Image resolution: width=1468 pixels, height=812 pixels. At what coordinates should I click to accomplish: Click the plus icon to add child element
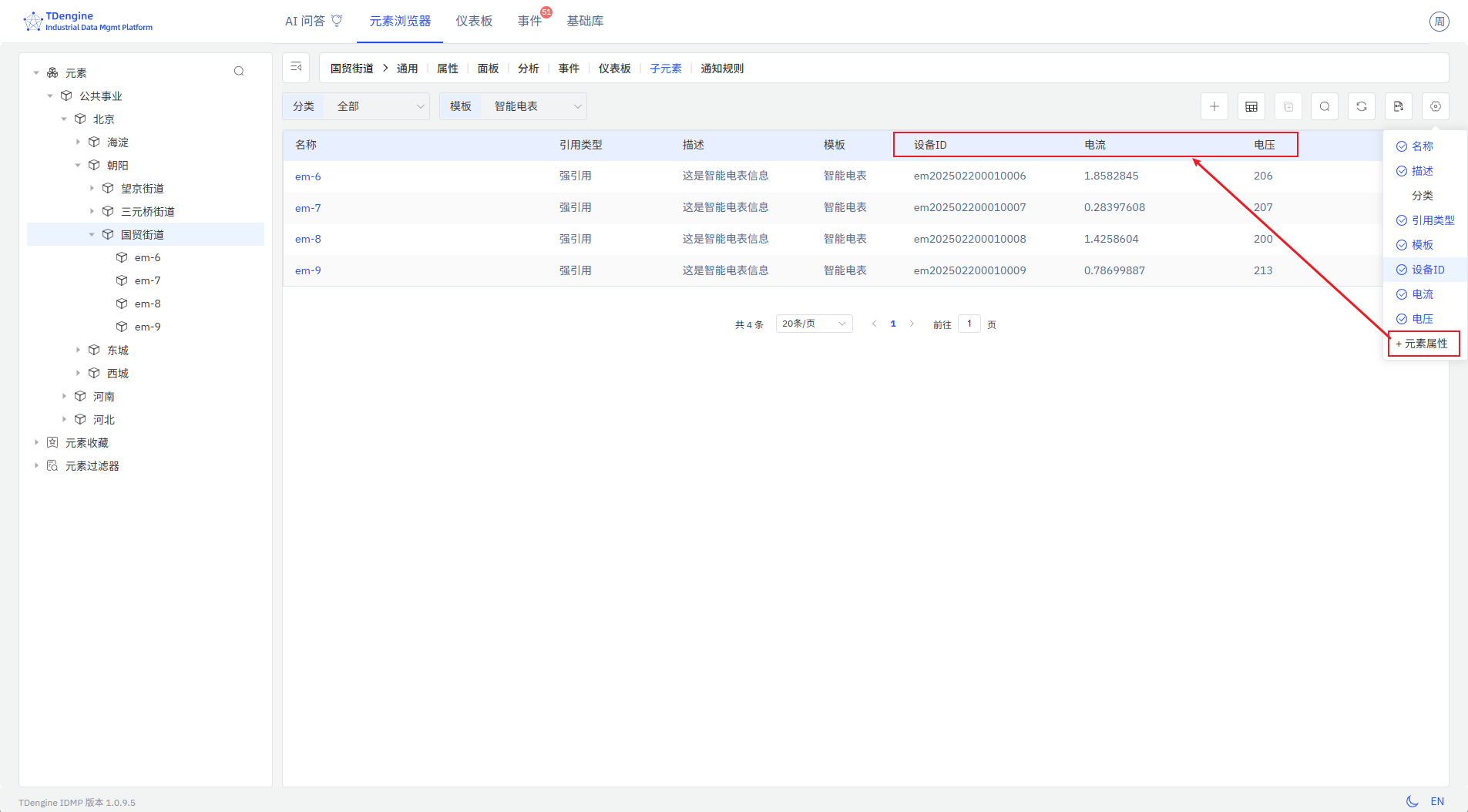tap(1214, 106)
